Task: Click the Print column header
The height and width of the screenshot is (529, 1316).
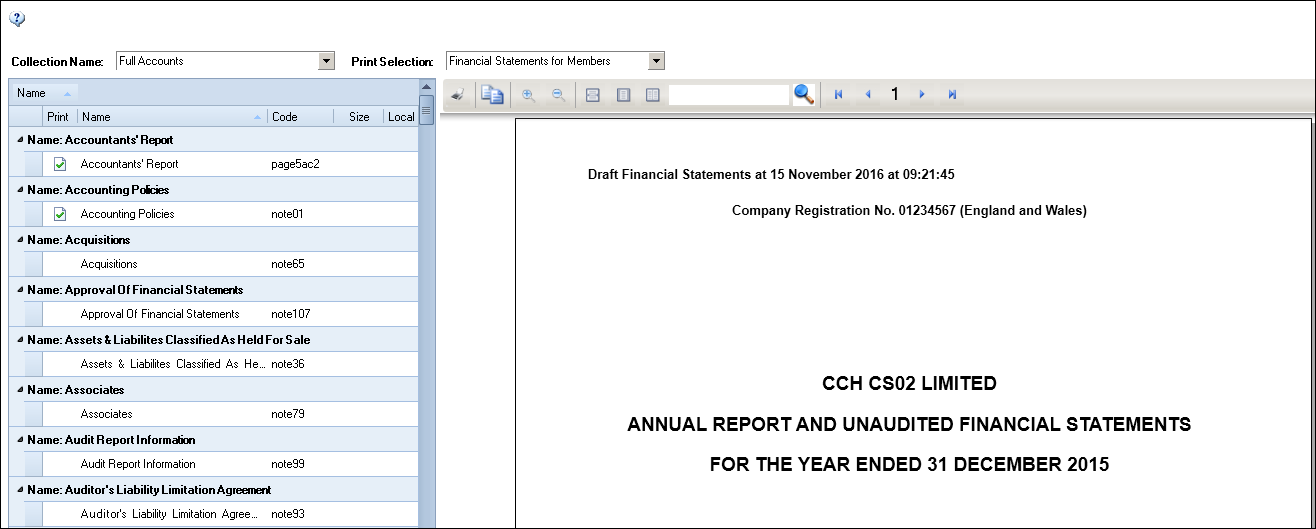Action: tap(60, 117)
